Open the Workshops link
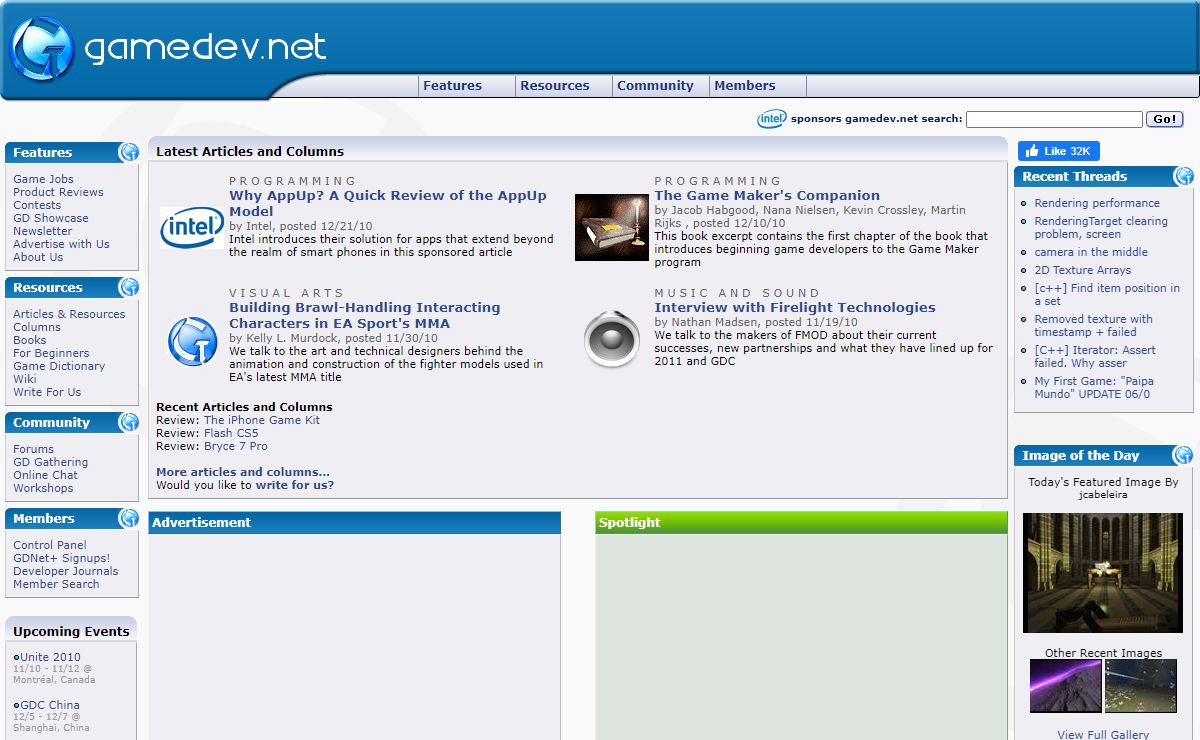The height and width of the screenshot is (740, 1200). [x=43, y=488]
